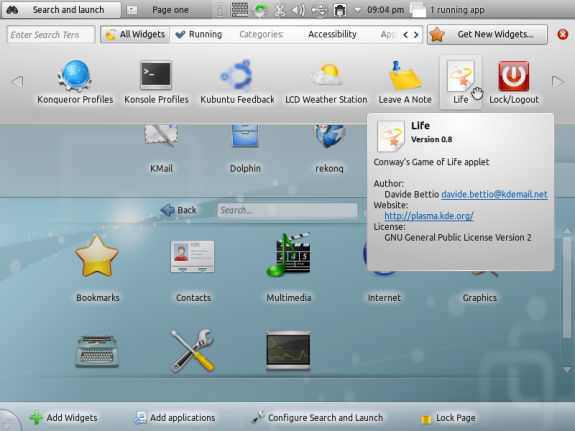Click Add Widgets in bottom toolbar

tap(63, 417)
